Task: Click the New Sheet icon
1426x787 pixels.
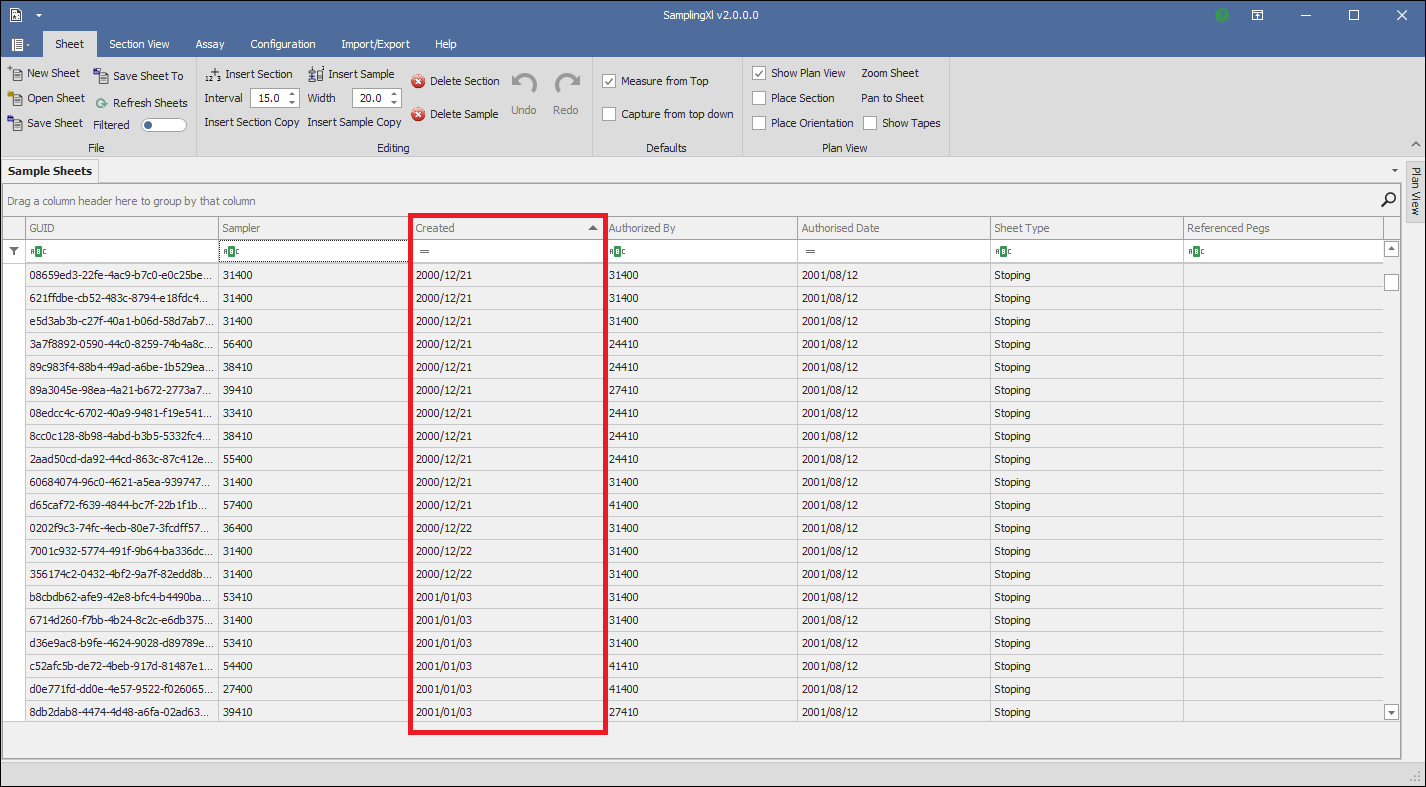Action: point(15,73)
